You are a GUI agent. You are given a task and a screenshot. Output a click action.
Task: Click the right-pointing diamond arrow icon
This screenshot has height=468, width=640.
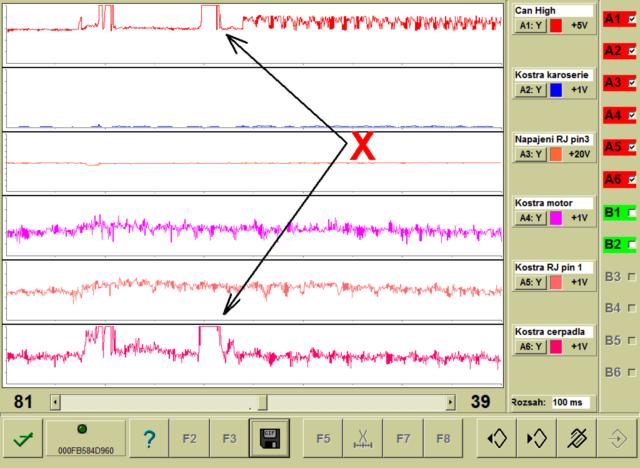coord(536,439)
